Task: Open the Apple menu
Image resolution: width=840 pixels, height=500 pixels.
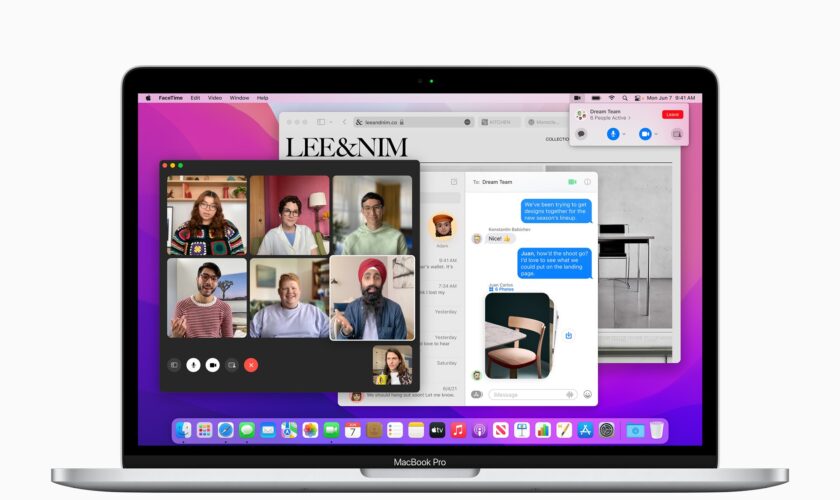Action: click(148, 98)
